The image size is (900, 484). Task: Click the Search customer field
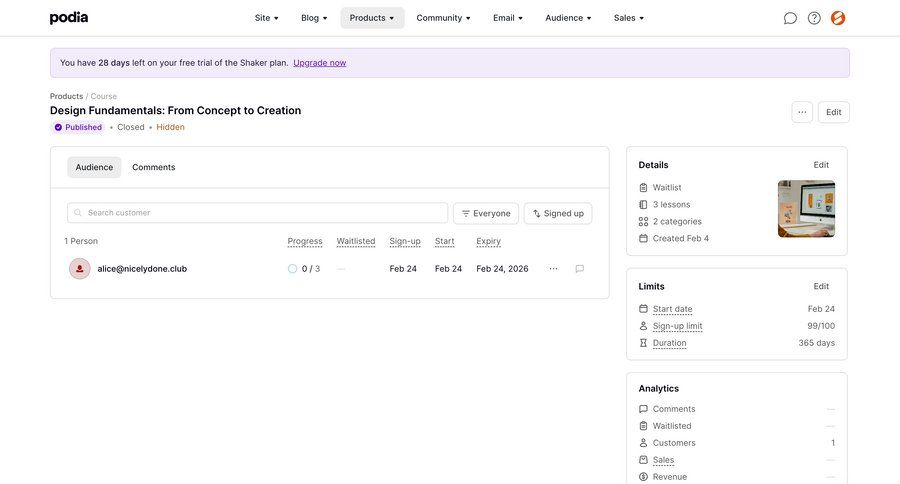click(257, 213)
